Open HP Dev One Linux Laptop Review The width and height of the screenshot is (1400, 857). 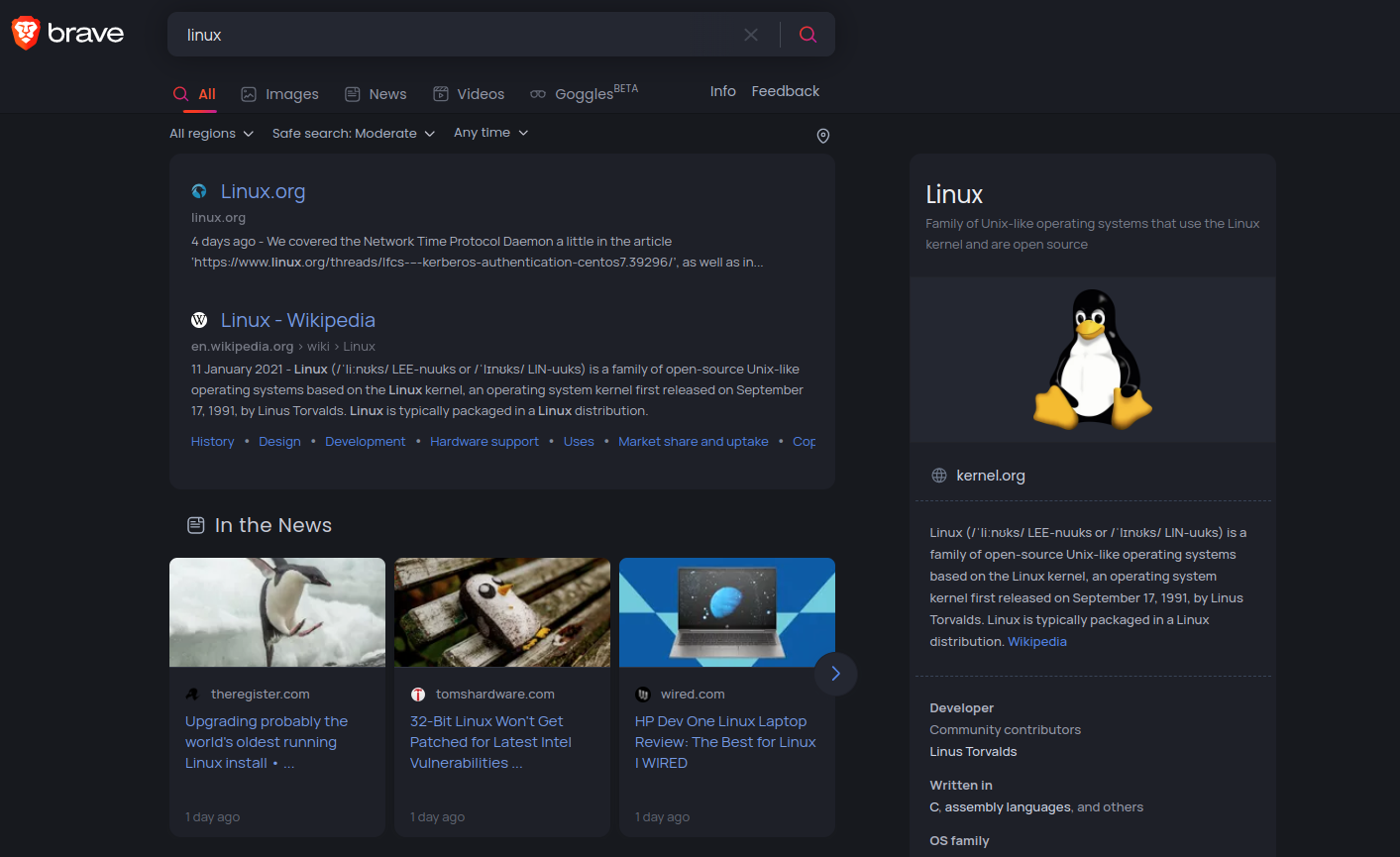[725, 742]
